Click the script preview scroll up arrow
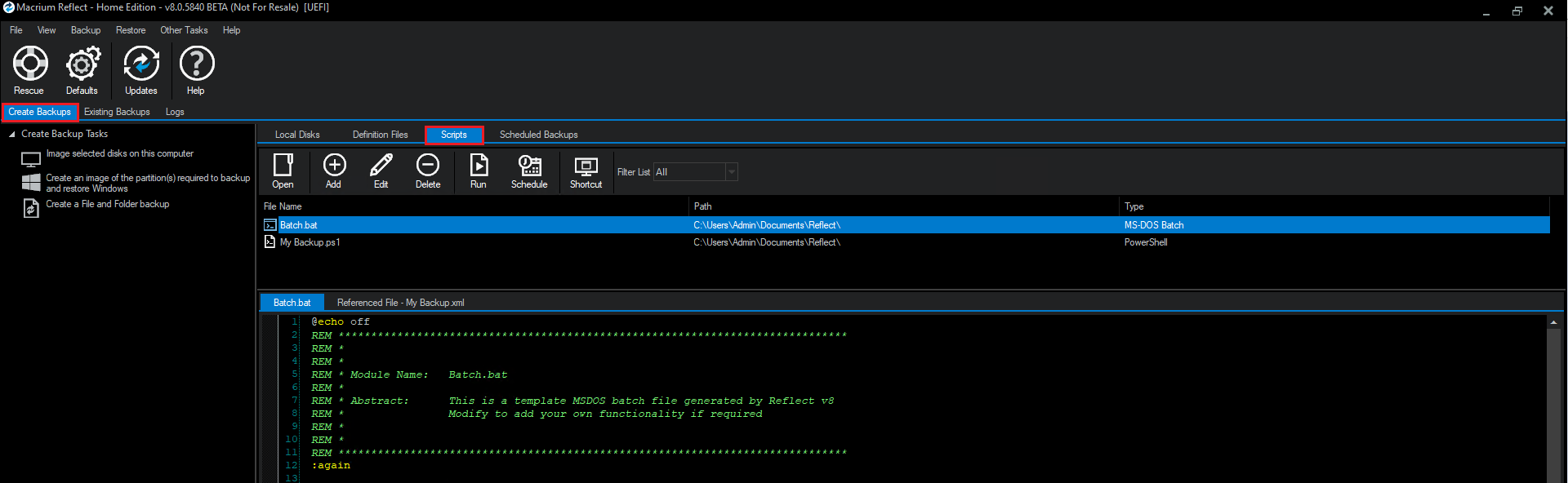This screenshot has width=1568, height=483. coord(1553,322)
